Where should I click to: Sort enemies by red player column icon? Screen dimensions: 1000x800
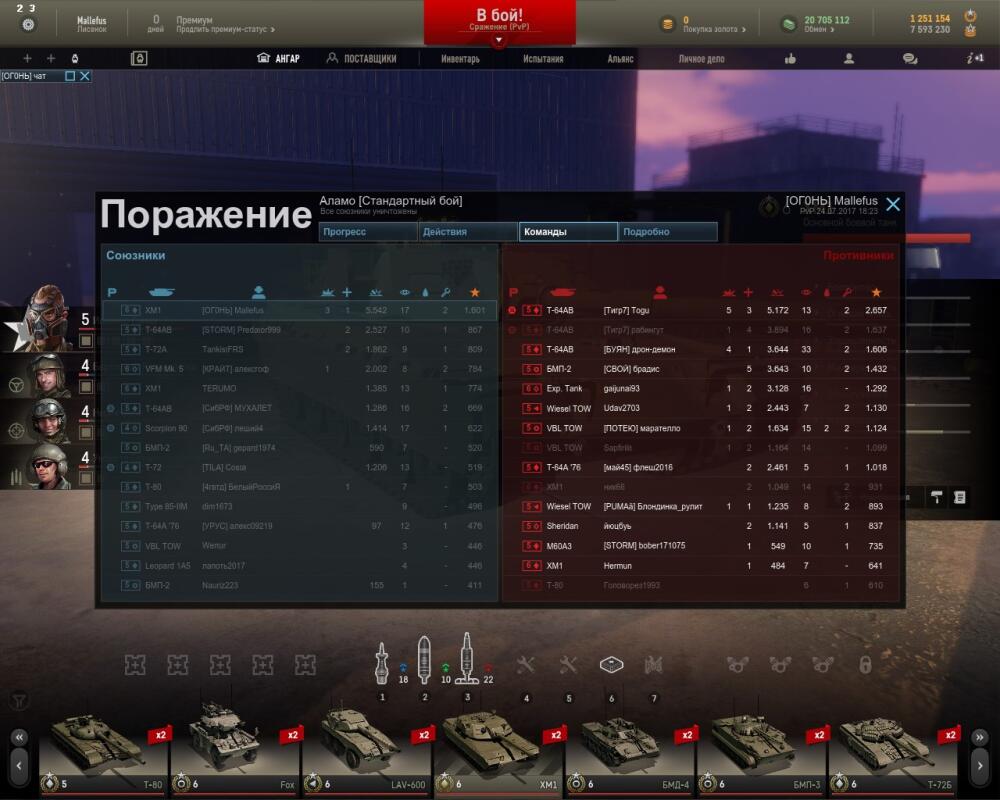[x=660, y=292]
